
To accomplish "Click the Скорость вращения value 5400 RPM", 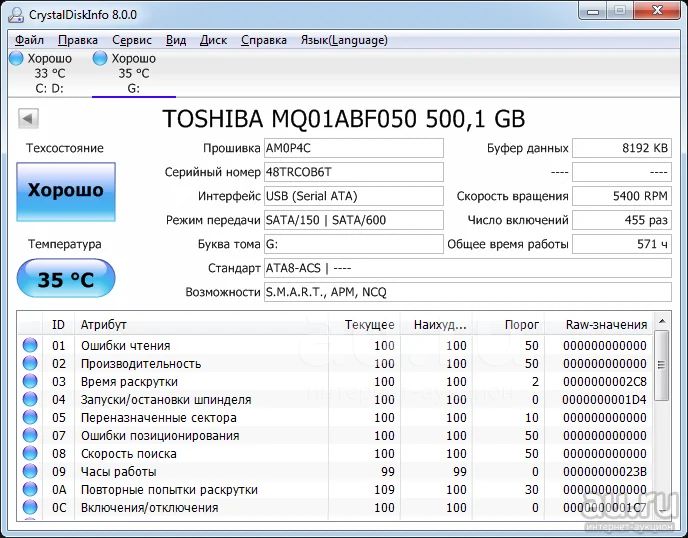I will tap(622, 196).
